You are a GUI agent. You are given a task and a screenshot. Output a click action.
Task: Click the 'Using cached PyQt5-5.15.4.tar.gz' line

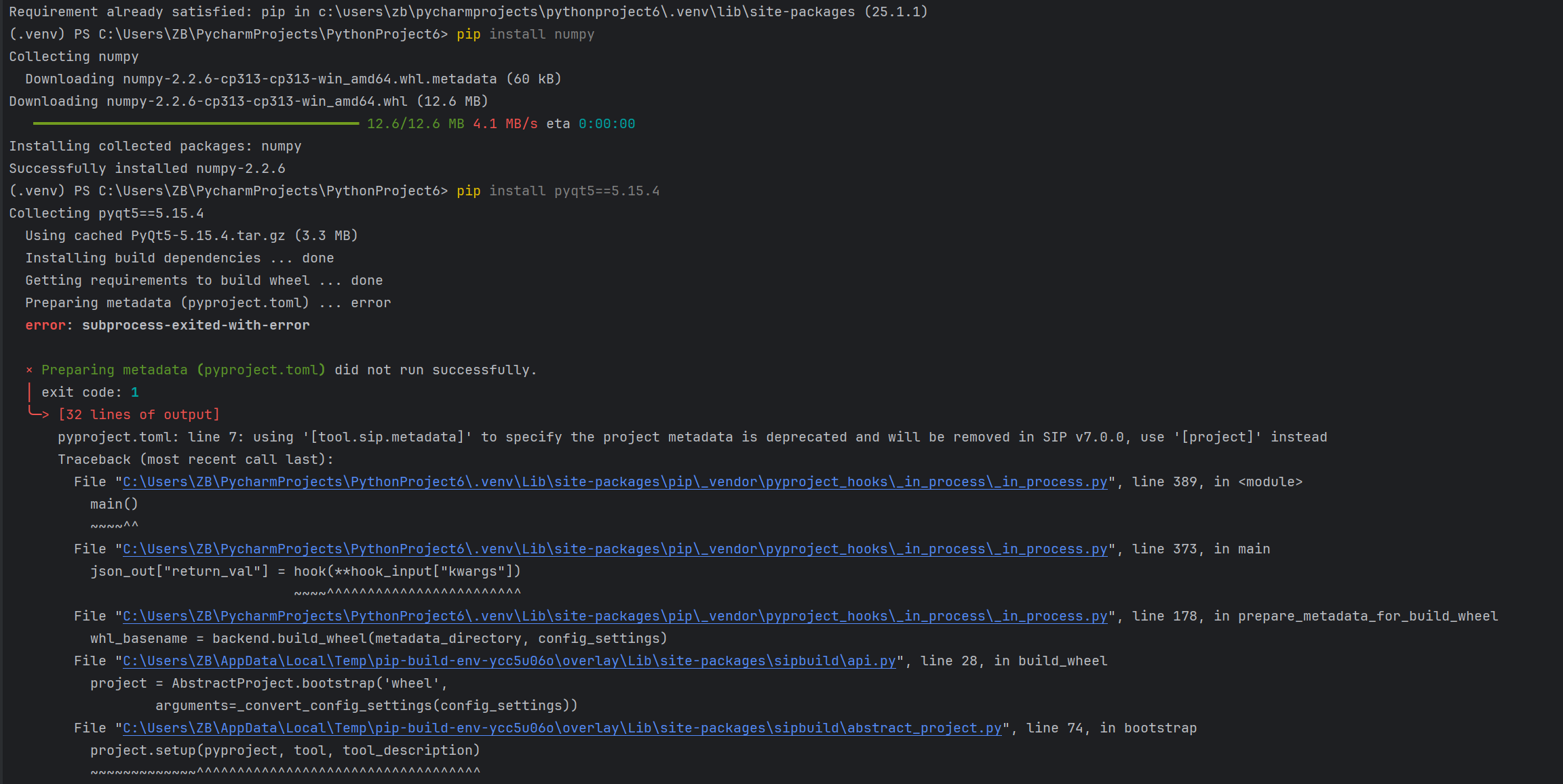coord(191,235)
